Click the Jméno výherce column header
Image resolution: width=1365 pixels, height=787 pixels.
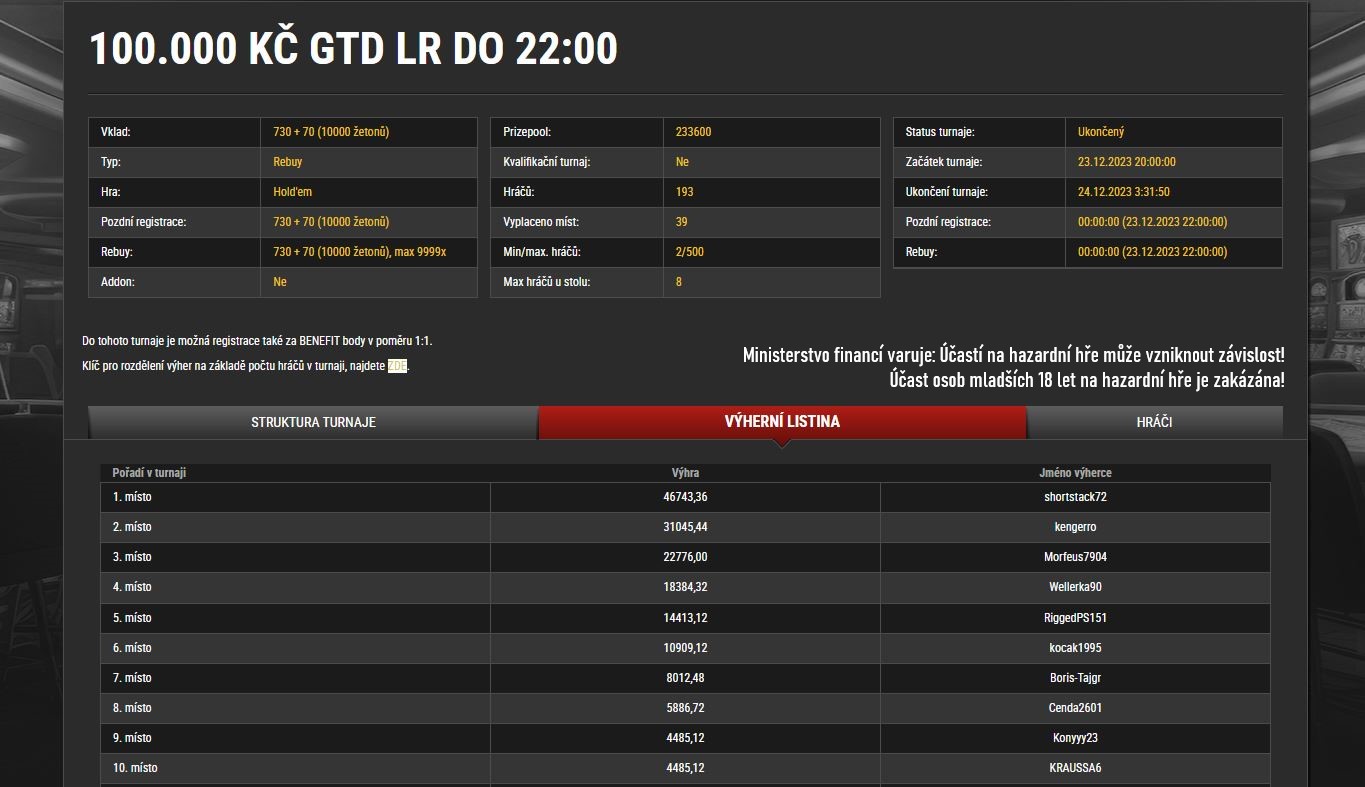[1075, 473]
